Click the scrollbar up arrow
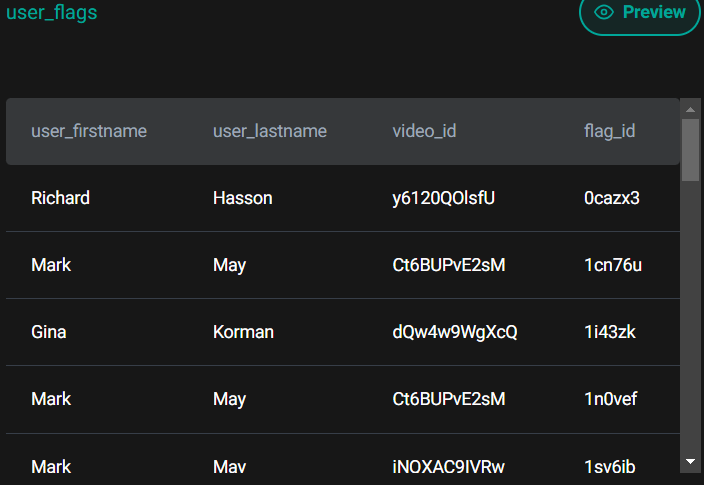The height and width of the screenshot is (485, 704). coord(690,108)
